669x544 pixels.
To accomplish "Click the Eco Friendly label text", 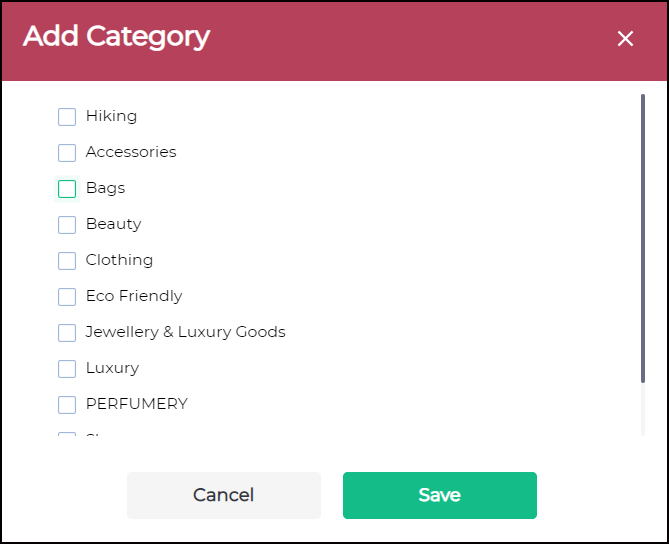I will point(134,296).
